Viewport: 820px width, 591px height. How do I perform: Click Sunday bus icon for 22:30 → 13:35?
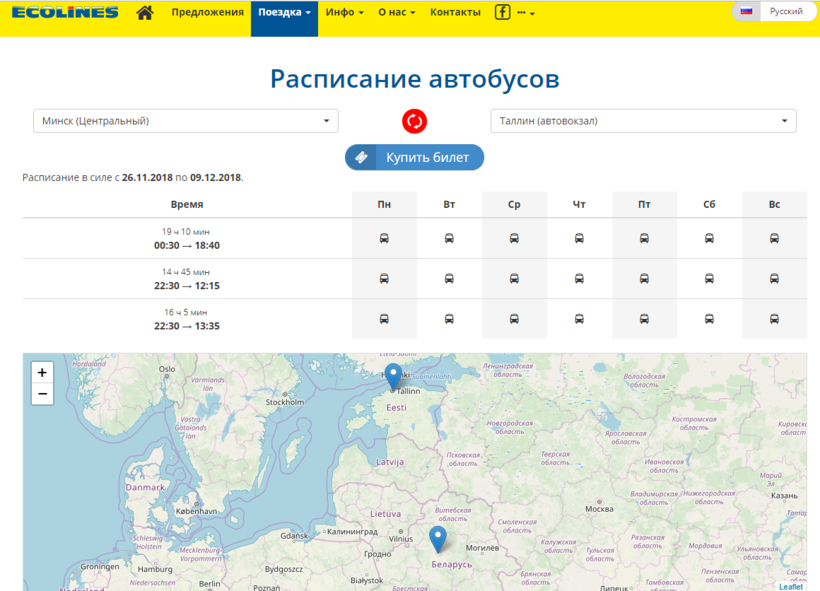point(774,319)
